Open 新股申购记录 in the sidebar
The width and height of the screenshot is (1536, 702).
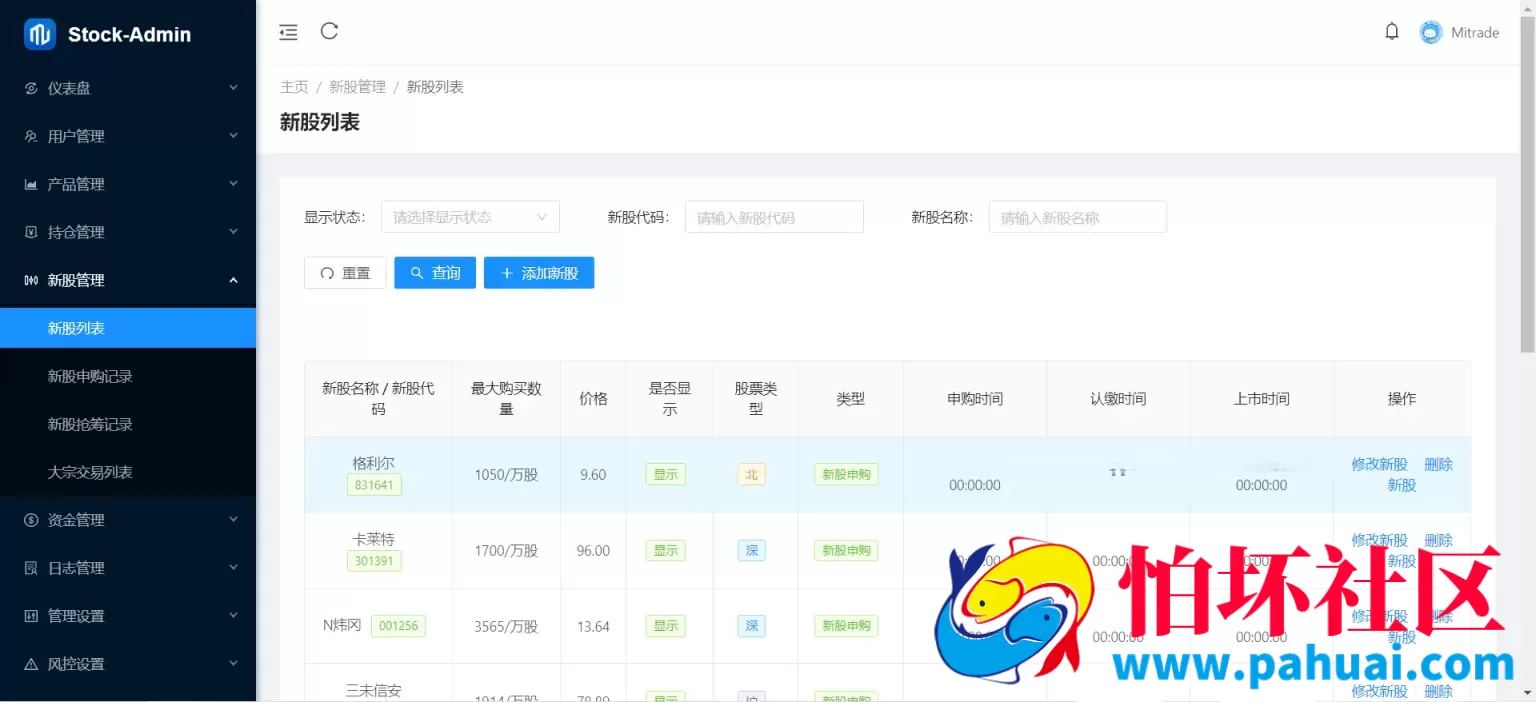point(128,376)
